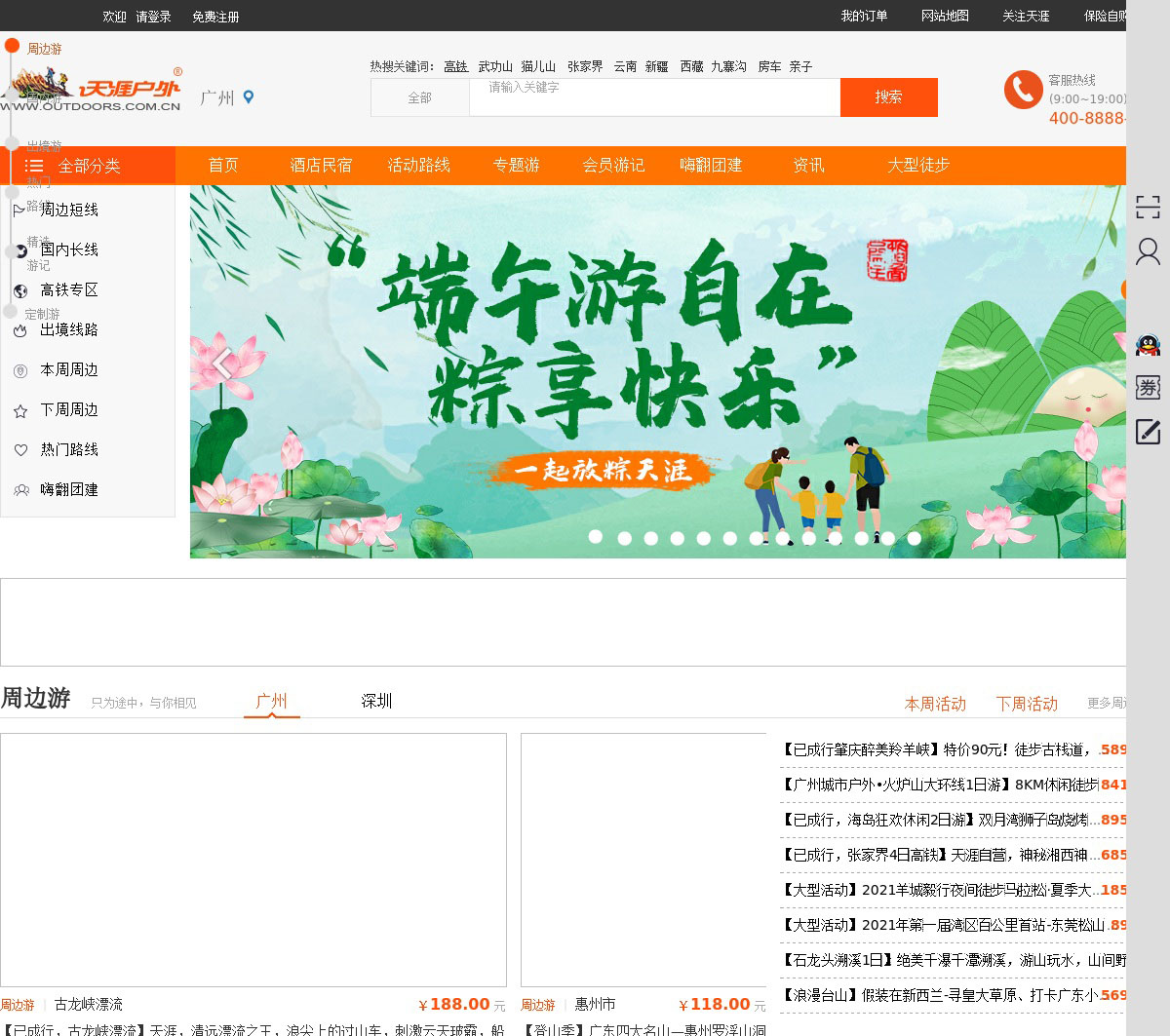Open 酒店民宿 in the navigation bar

point(321,166)
